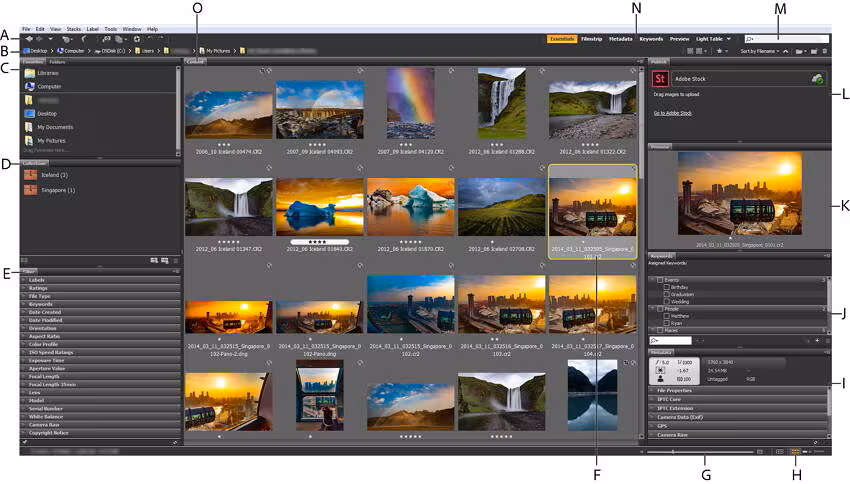Open the Sort by Filename dropdown
Screen dimensions: 850x484
(x=759, y=51)
